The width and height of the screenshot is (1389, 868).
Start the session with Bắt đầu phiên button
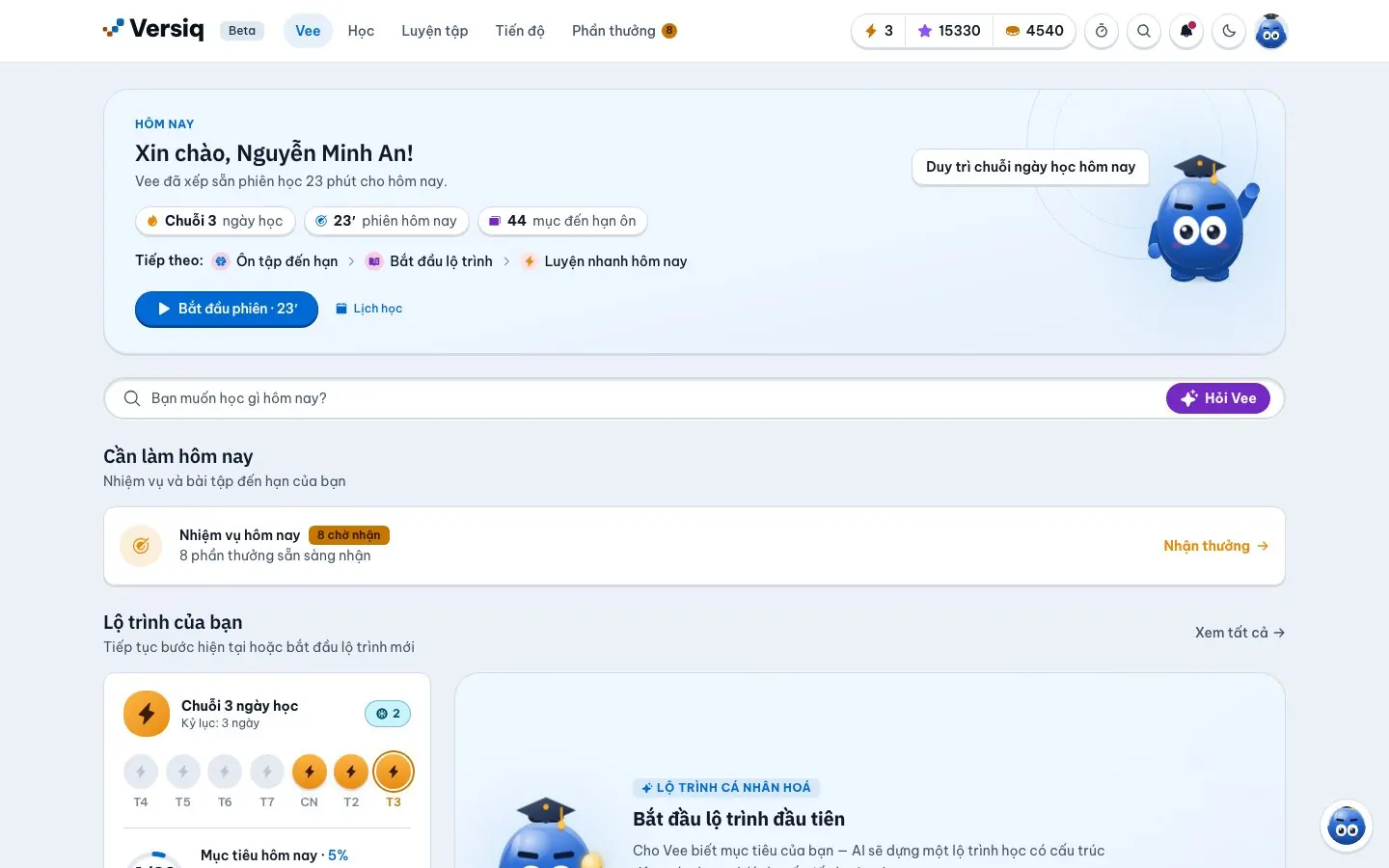227,309
